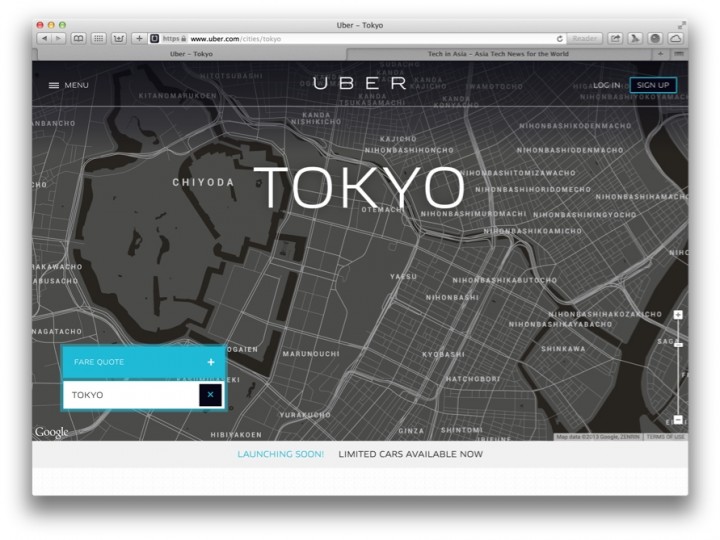Viewport: 720px width, 540px height.
Task: Open the hamburger MENU on Uber page
Action: (69, 85)
